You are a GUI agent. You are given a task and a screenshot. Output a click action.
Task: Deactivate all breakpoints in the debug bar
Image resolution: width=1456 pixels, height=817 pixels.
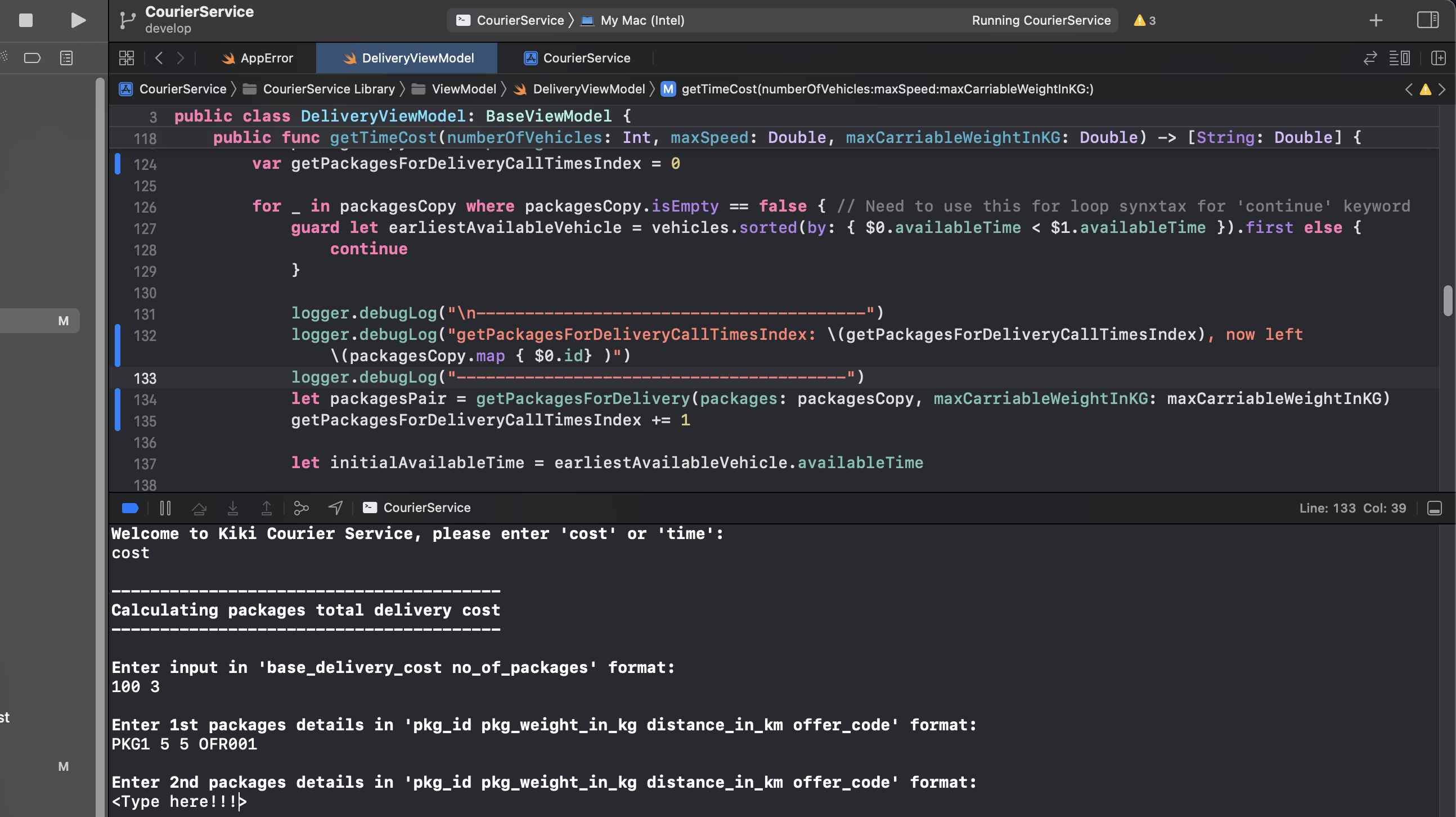(129, 508)
